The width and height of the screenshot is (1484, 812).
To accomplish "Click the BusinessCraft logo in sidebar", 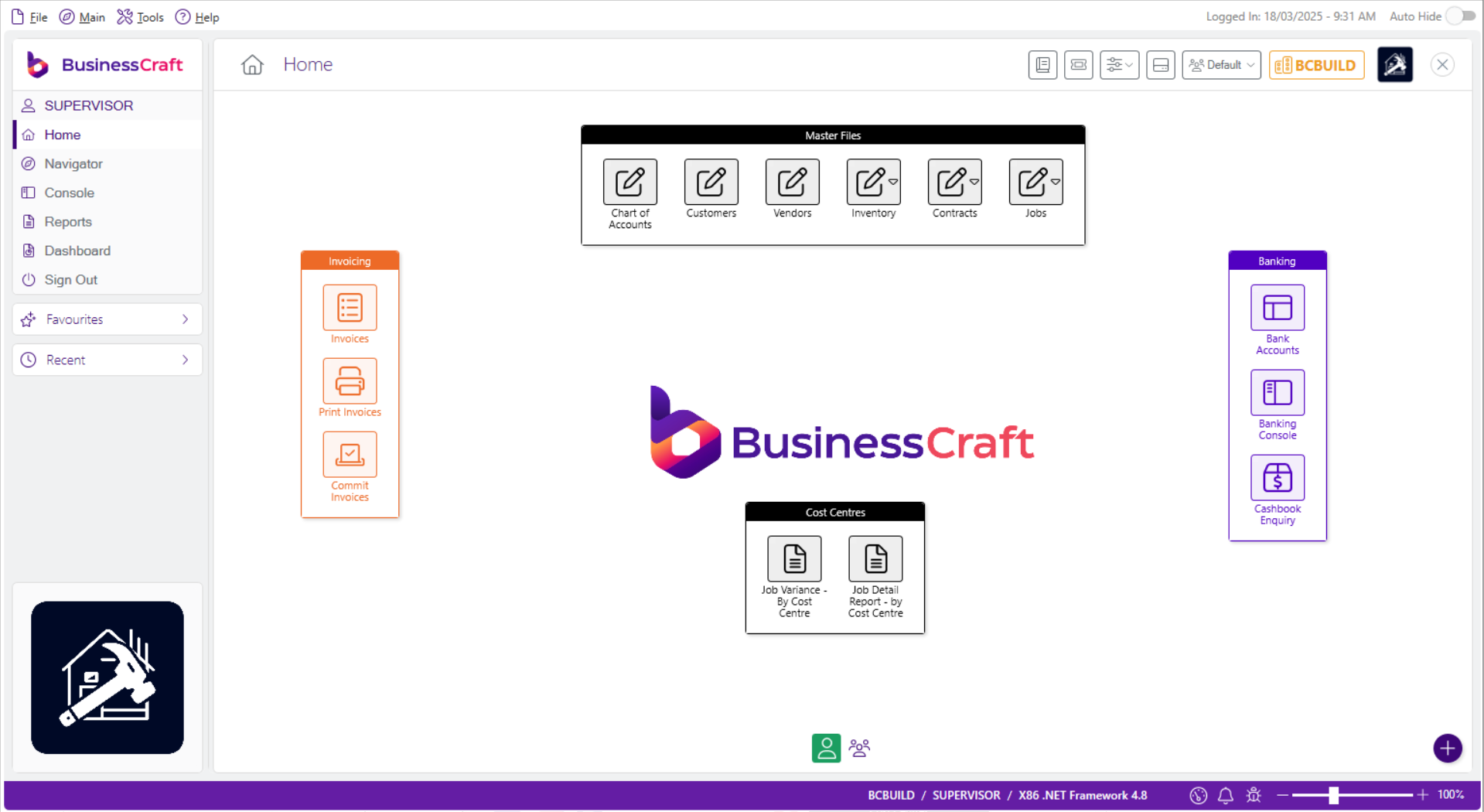I will point(105,65).
